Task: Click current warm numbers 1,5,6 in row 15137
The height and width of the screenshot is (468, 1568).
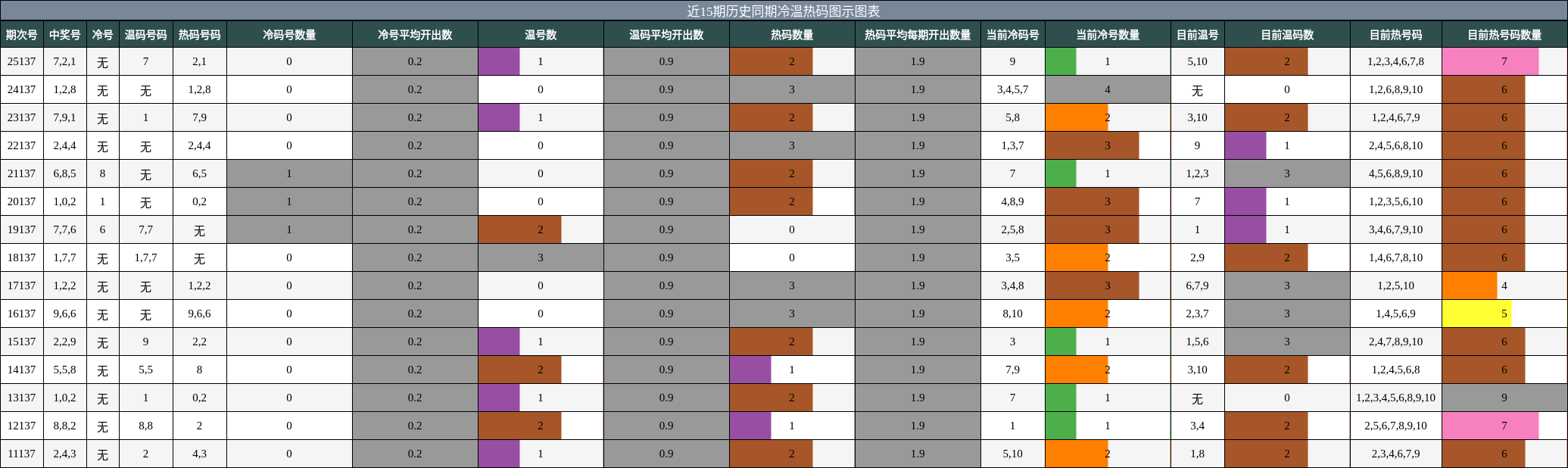Action: (x=1197, y=342)
